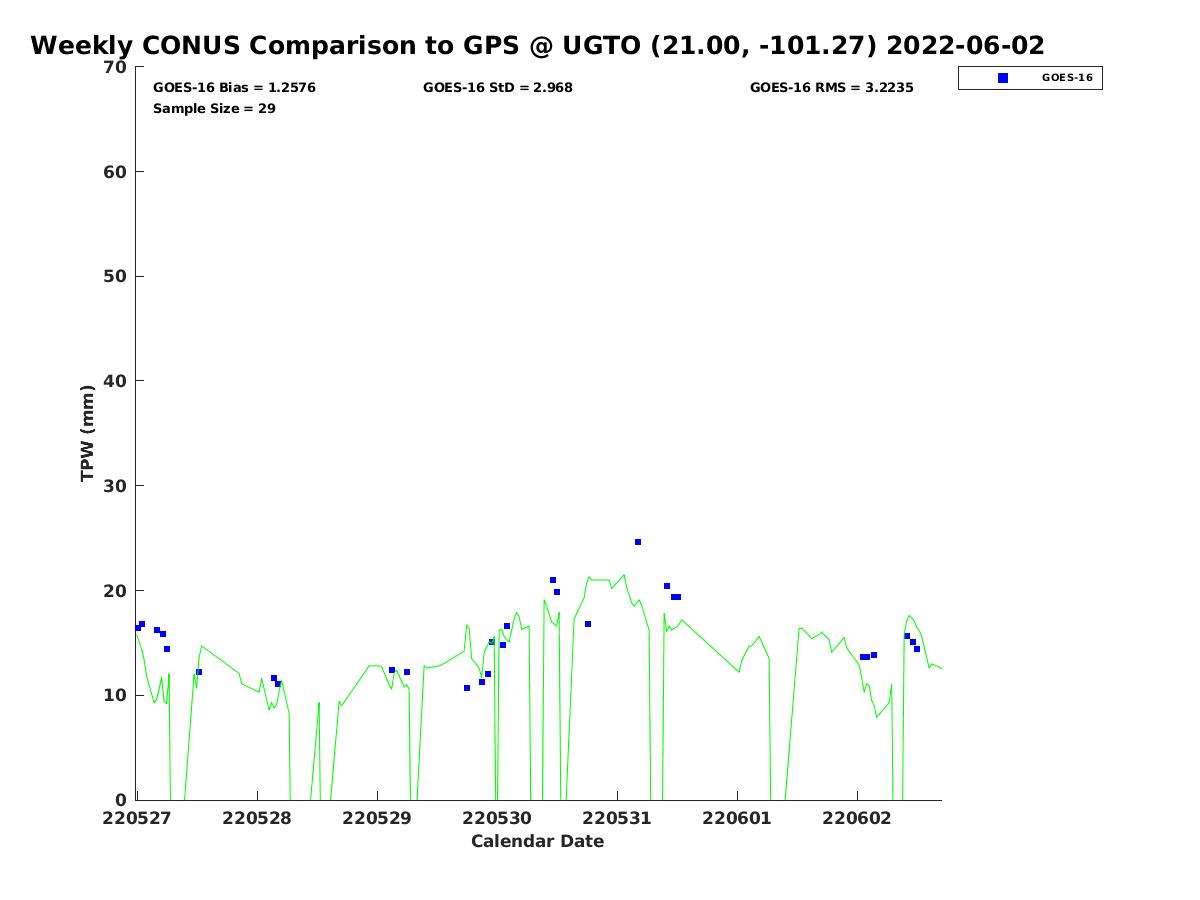Click the GOES-16 legend label text
The image size is (1200, 900).
(1067, 78)
